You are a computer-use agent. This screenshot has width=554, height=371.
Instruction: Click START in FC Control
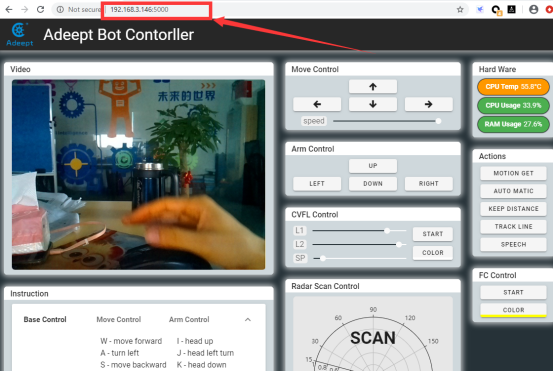(513, 292)
